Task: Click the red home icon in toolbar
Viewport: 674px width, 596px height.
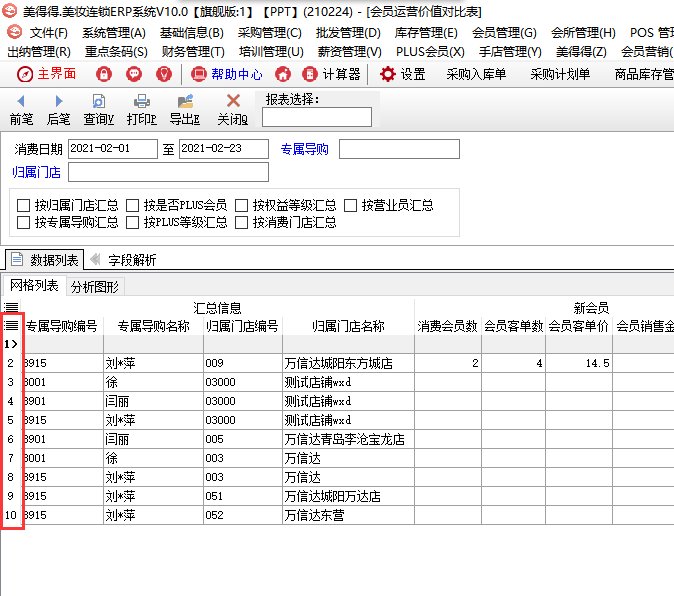Action: click(x=282, y=74)
